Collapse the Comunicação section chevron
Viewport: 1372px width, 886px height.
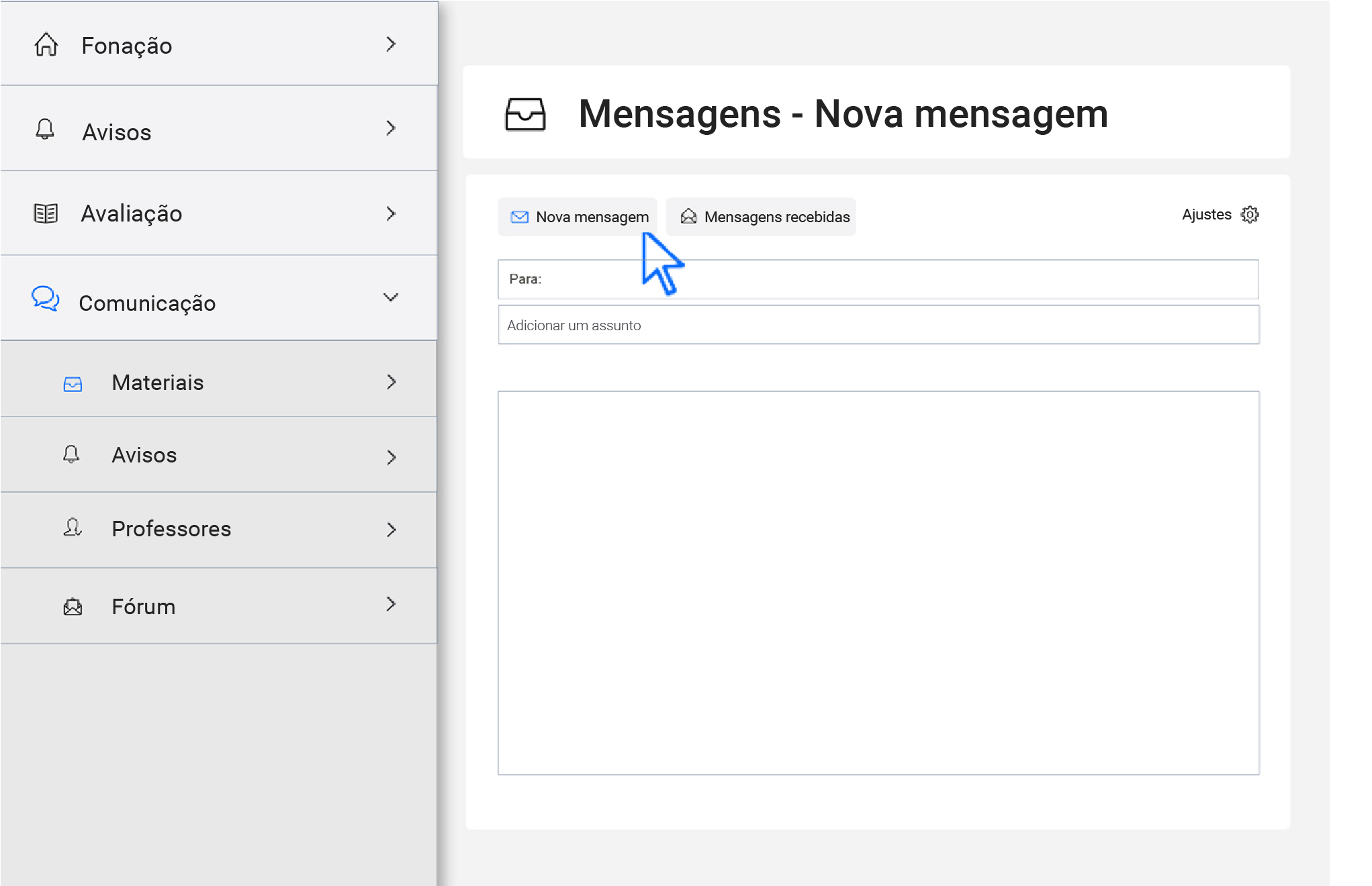click(x=391, y=297)
